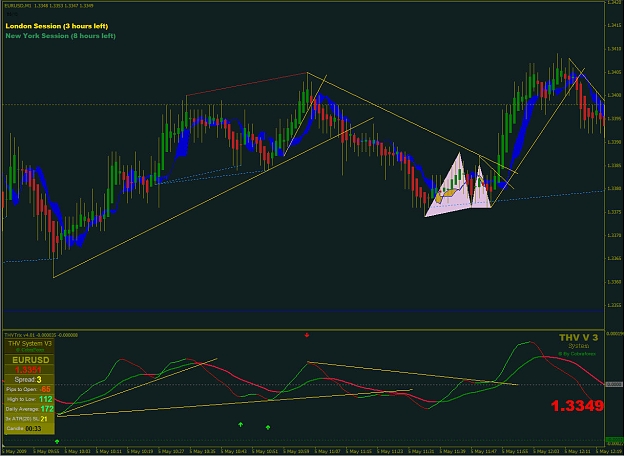Click the green level marker on the indicator scale
This screenshot has height=456, width=625.
[x=614, y=440]
